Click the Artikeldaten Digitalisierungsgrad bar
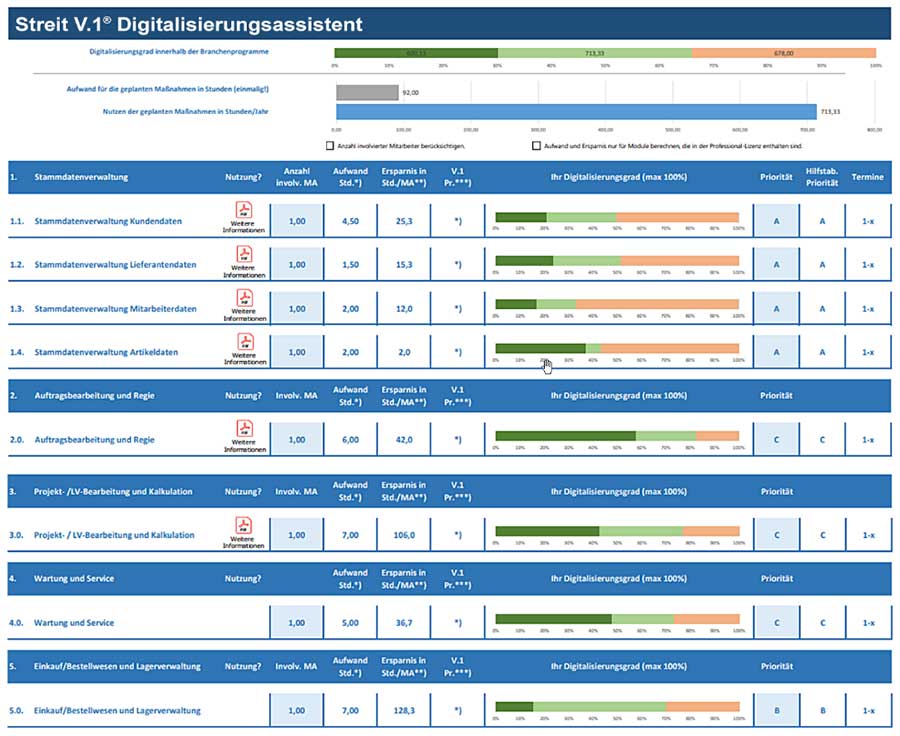This screenshot has width=900, height=736. pos(617,348)
